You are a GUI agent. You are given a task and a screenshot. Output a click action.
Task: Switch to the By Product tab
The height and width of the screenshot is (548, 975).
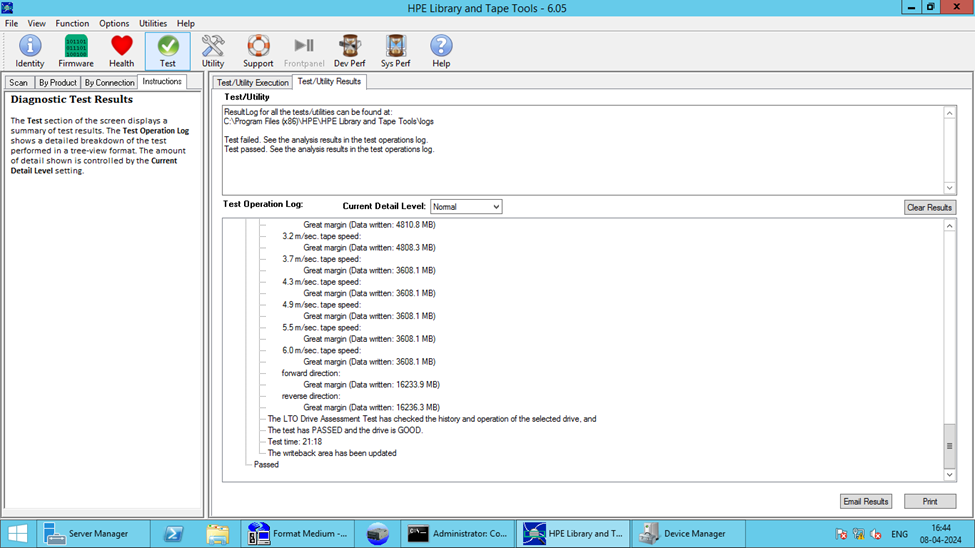pyautogui.click(x=58, y=82)
